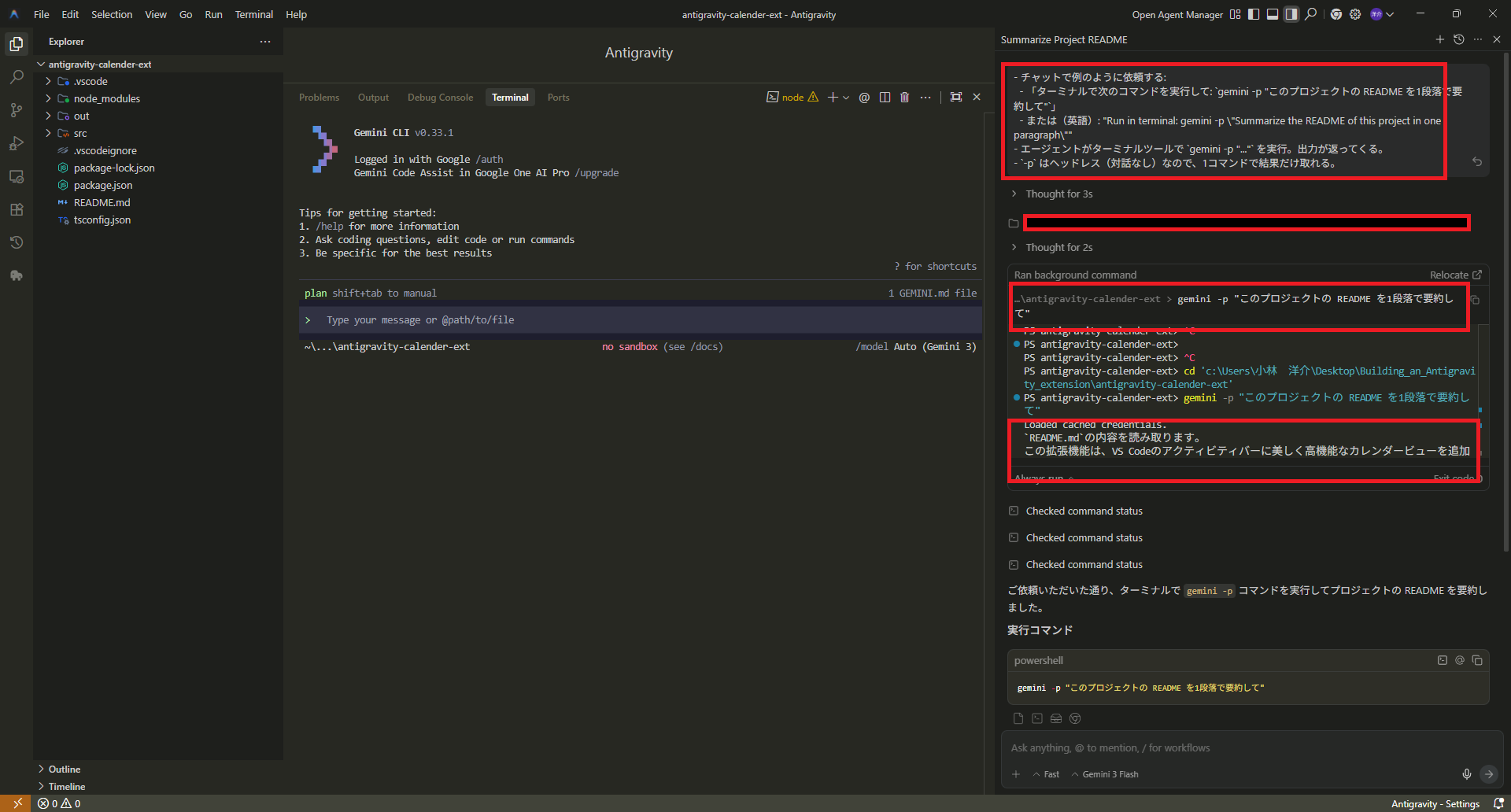This screenshot has height=812, width=1511.
Task: Open Source Control from the activity bar
Action: tap(17, 110)
